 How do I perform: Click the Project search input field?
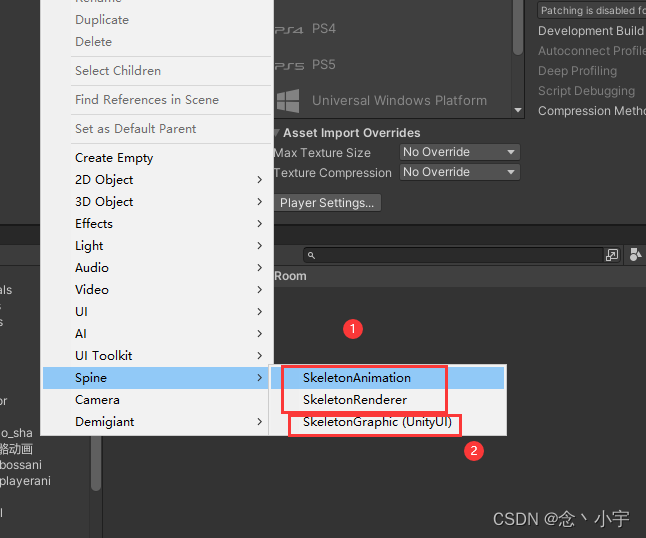tap(453, 255)
